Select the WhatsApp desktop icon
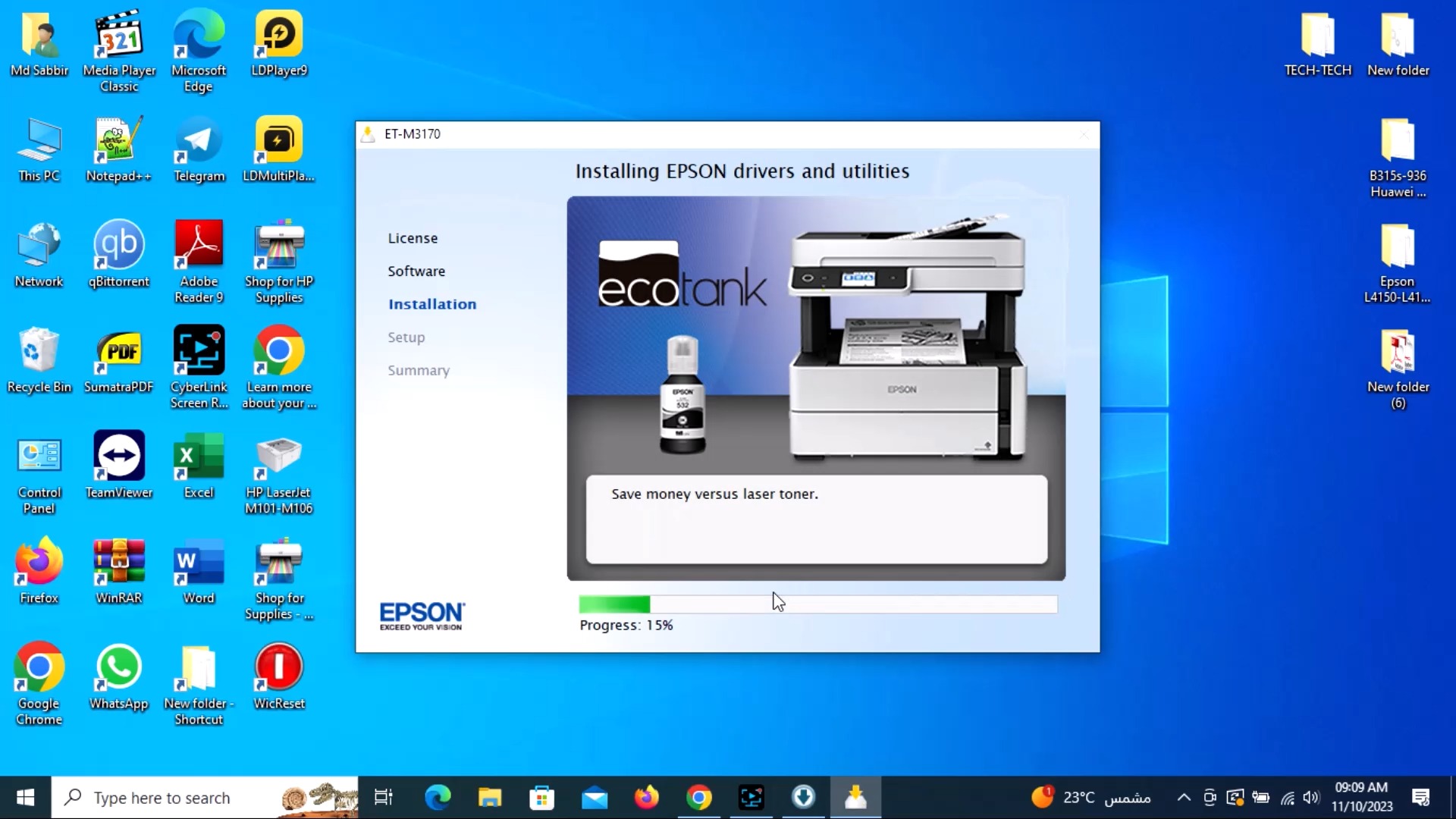The height and width of the screenshot is (819, 1456). pyautogui.click(x=119, y=676)
